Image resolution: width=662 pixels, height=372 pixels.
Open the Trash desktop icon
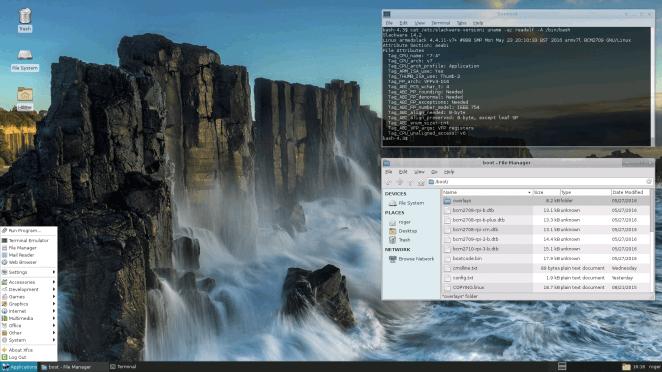point(25,20)
